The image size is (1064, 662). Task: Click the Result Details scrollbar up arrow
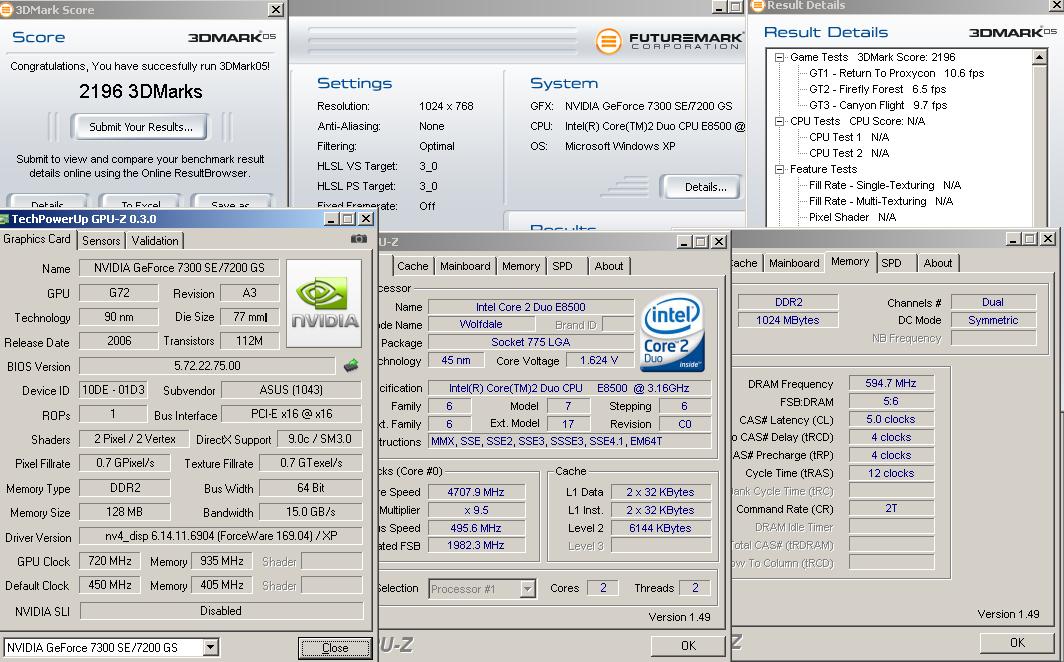pos(1040,58)
